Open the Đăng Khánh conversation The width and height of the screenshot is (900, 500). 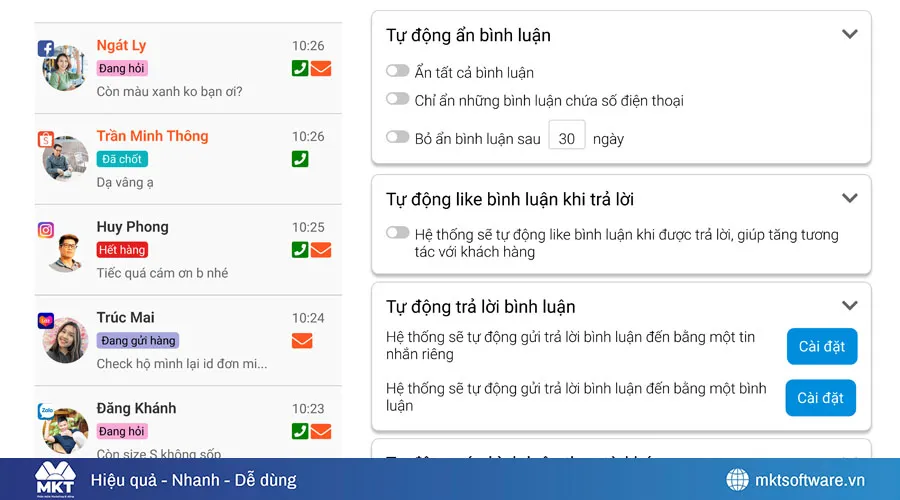coord(188,422)
